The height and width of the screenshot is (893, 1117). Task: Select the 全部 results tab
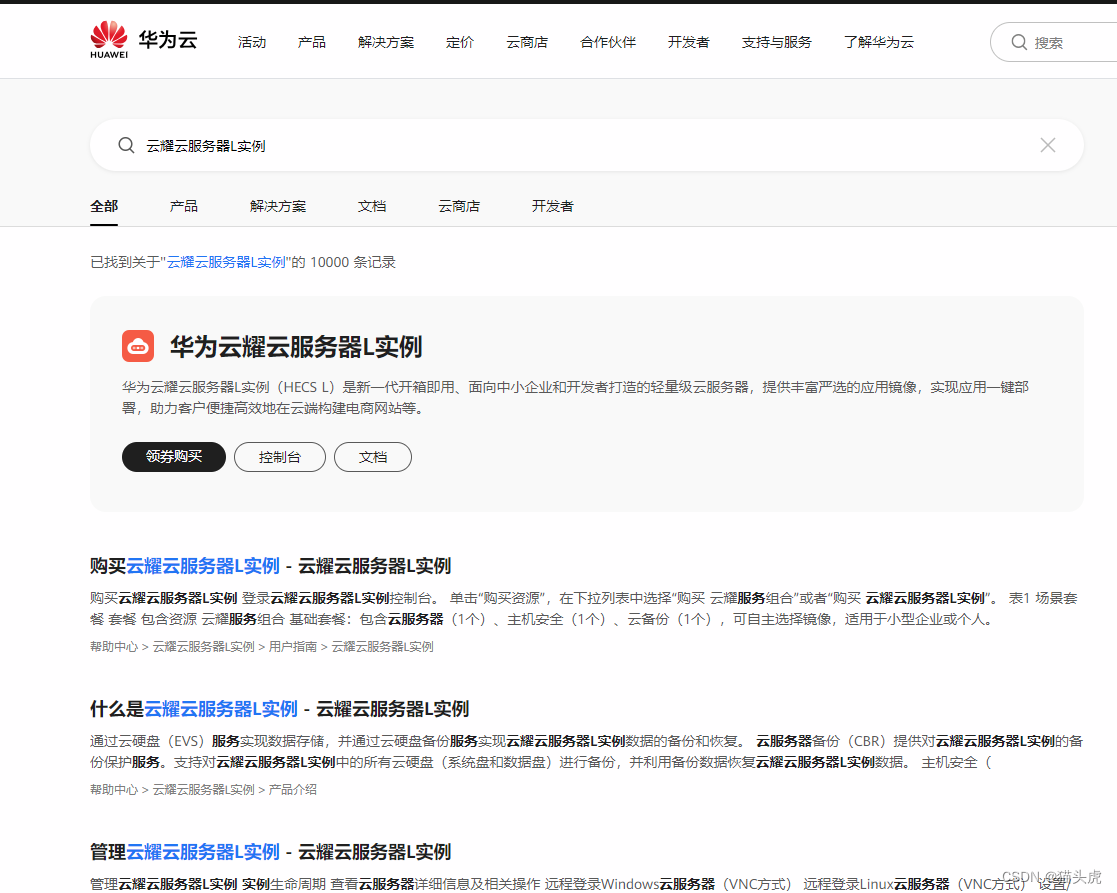(104, 206)
